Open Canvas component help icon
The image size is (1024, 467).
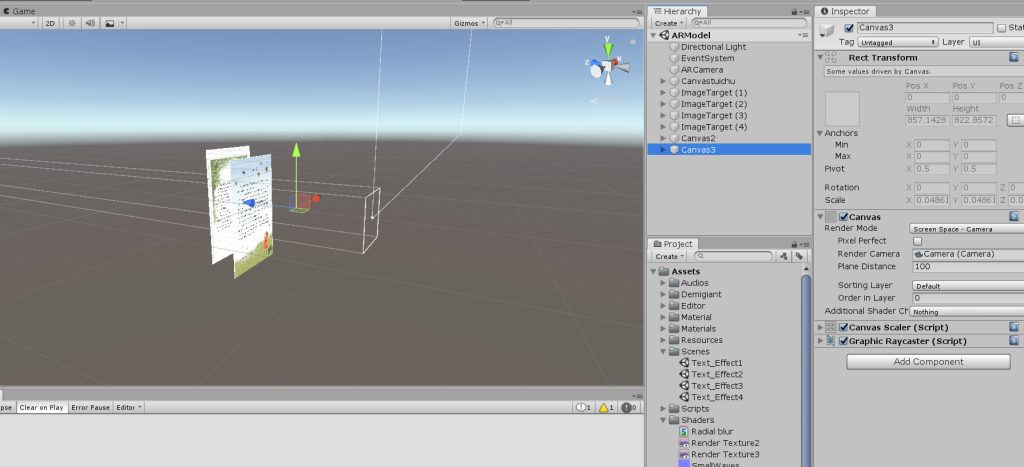[1014, 217]
